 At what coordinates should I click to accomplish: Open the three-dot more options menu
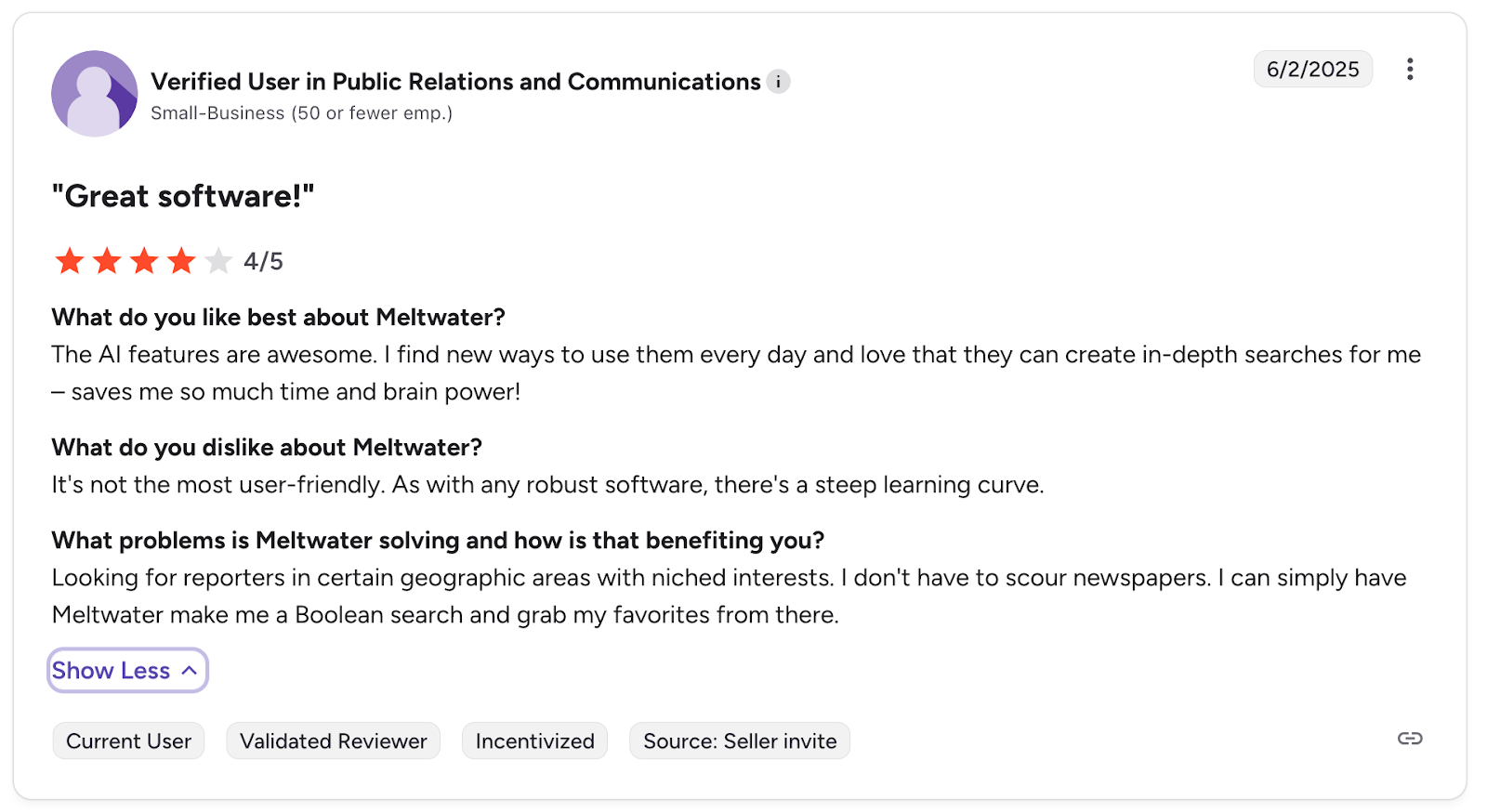point(1410,69)
